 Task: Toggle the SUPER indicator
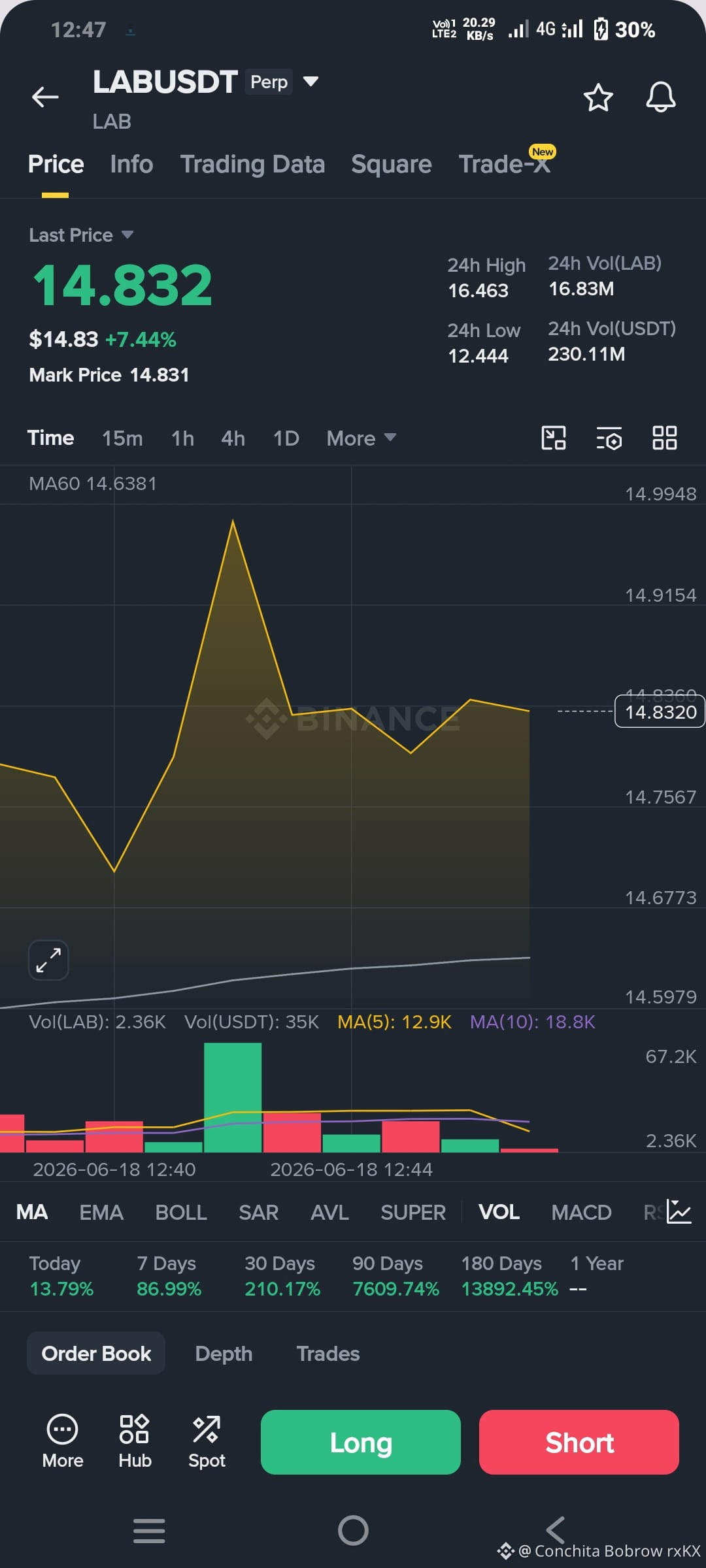(413, 1213)
